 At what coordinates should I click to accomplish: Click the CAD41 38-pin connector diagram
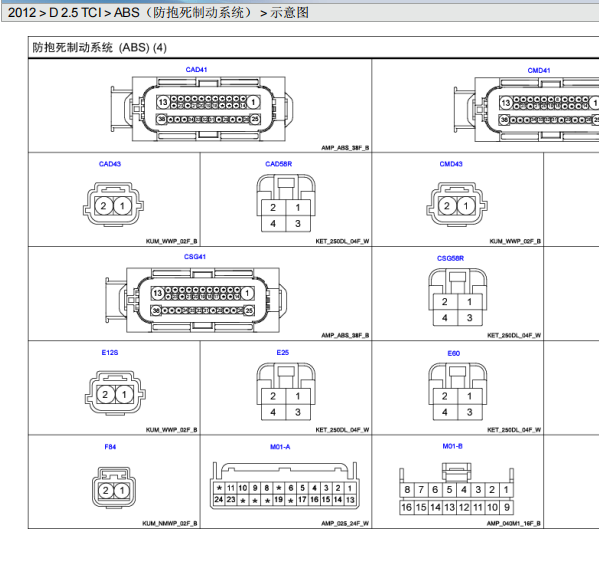(x=202, y=109)
